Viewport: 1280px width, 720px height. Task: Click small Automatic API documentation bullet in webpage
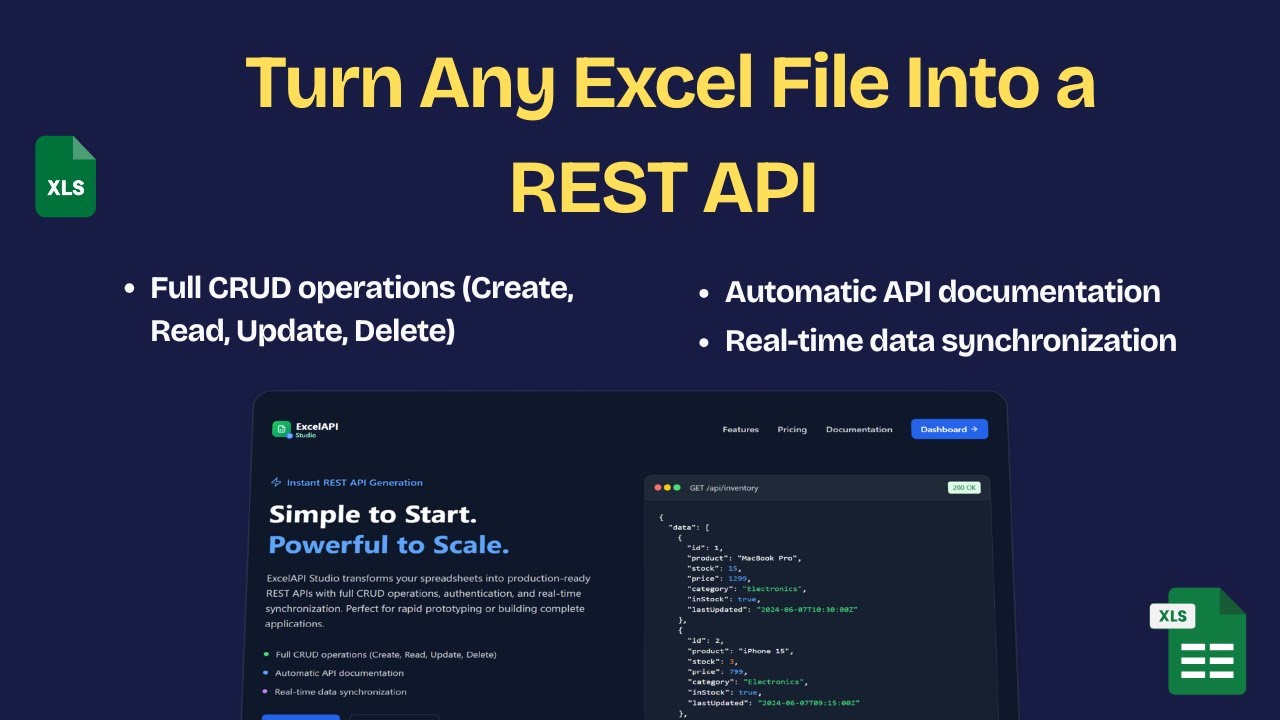coord(340,673)
